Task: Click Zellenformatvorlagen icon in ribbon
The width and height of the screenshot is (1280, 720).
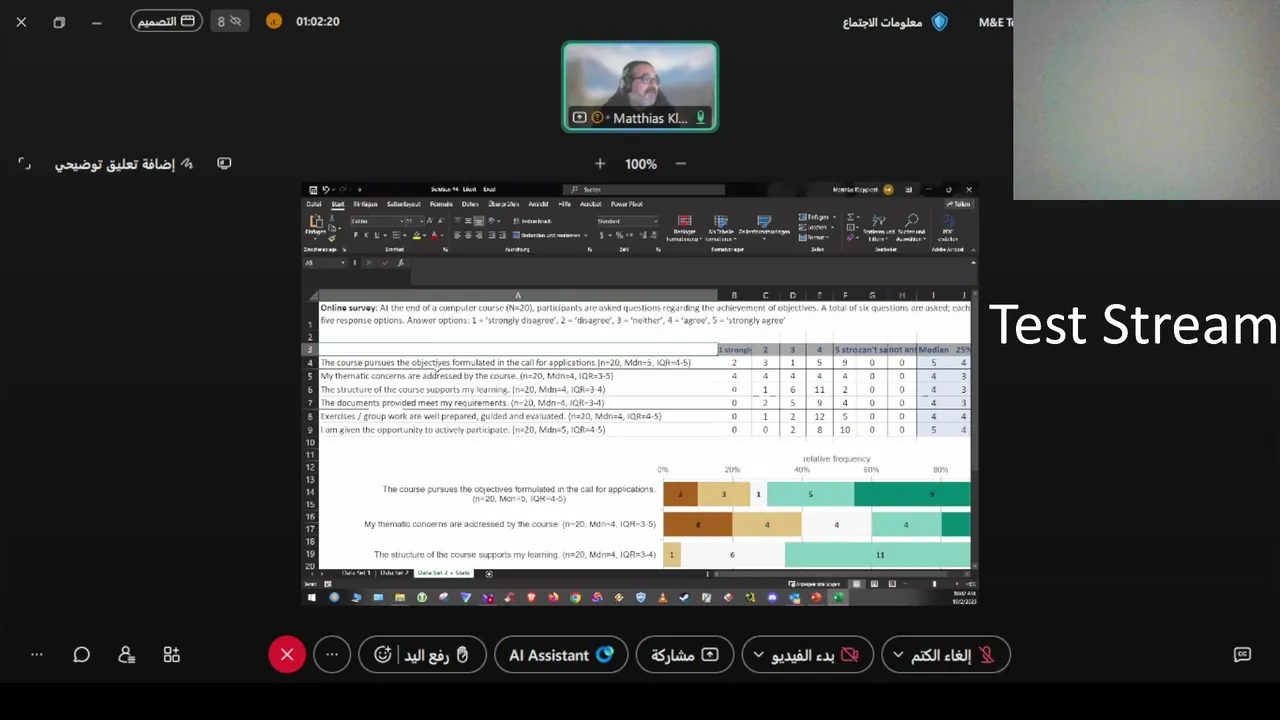Action: click(x=764, y=227)
